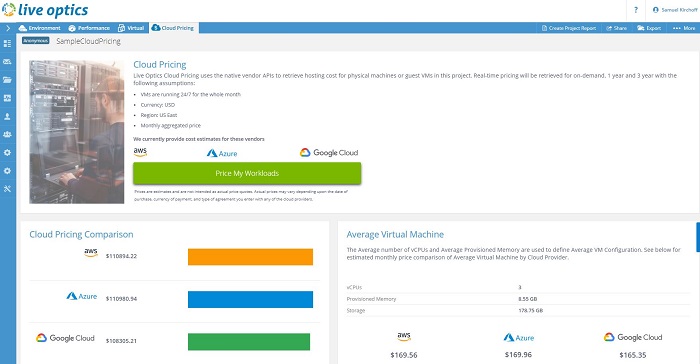Screen dimensions: 700x364
Task: Open the folder icon in the sidebar
Action: 8,80
